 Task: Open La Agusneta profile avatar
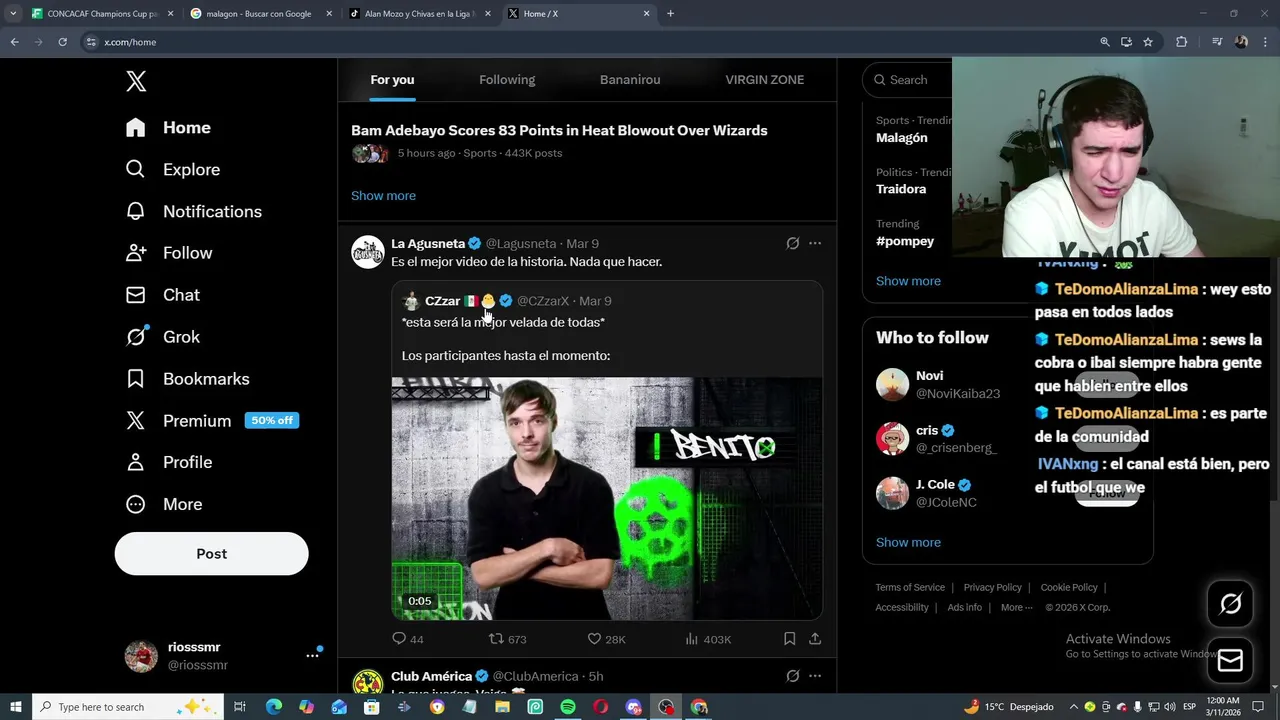click(x=368, y=252)
